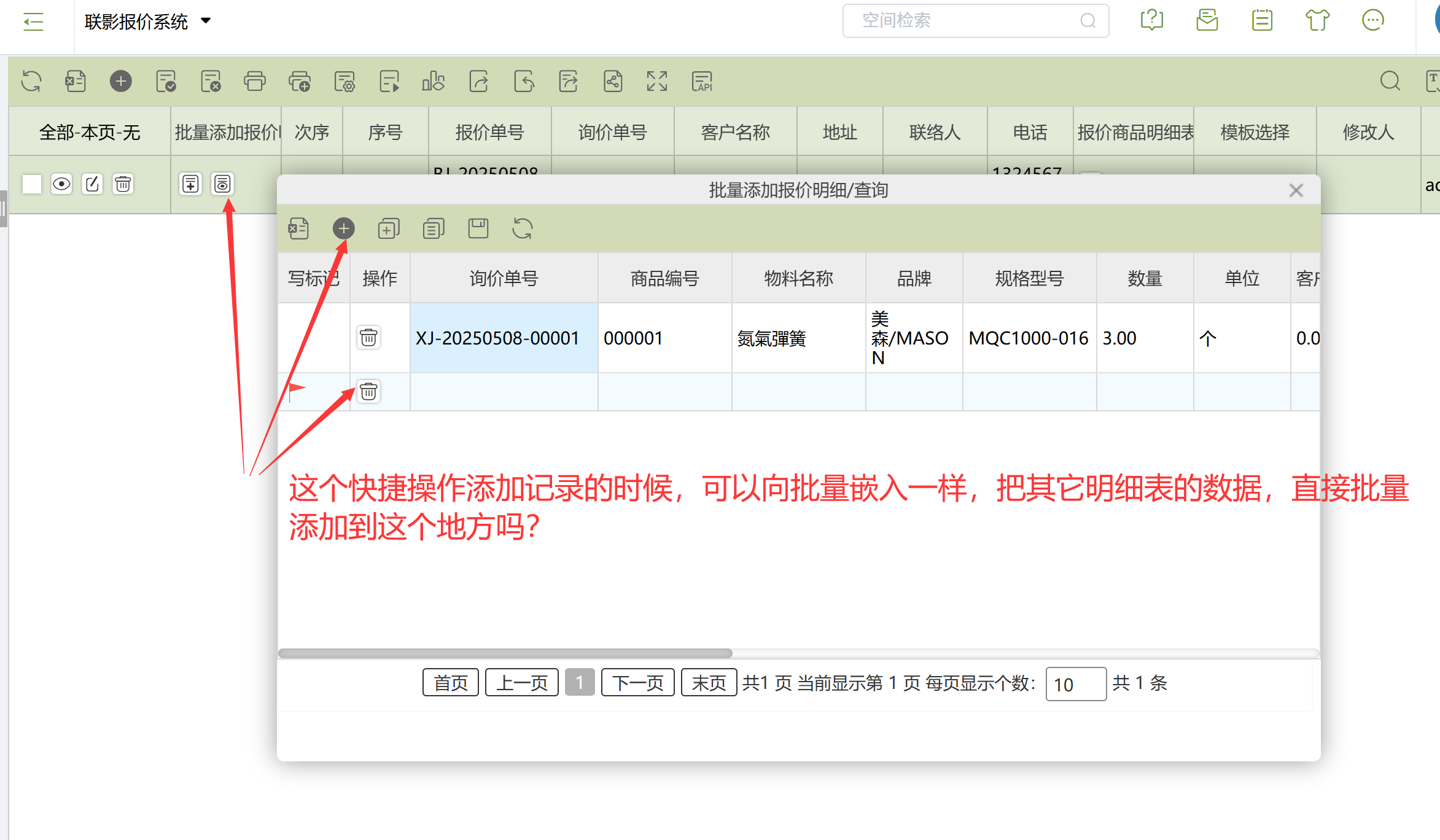Select cell XJ-20250508-00001
Viewport: 1440px width, 840px height.
click(504, 338)
